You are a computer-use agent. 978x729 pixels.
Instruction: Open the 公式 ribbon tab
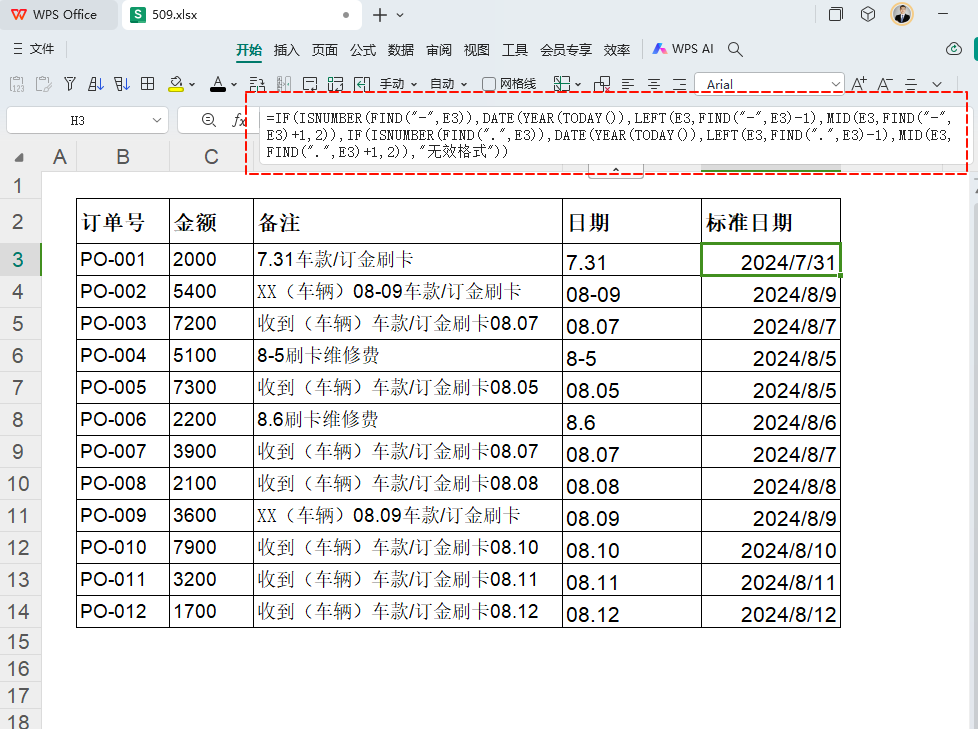tap(362, 50)
